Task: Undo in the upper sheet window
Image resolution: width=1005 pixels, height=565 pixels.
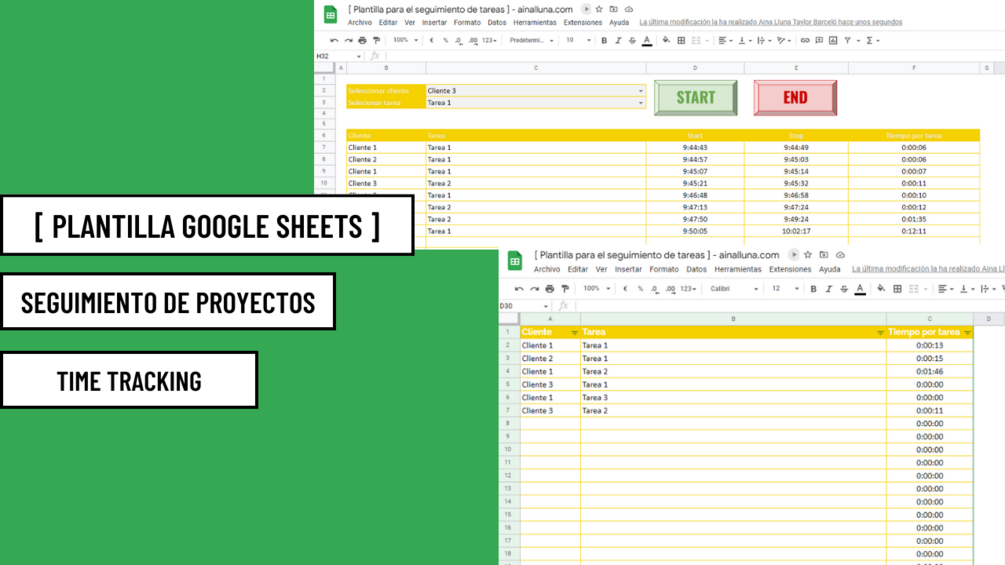Action: tap(334, 40)
